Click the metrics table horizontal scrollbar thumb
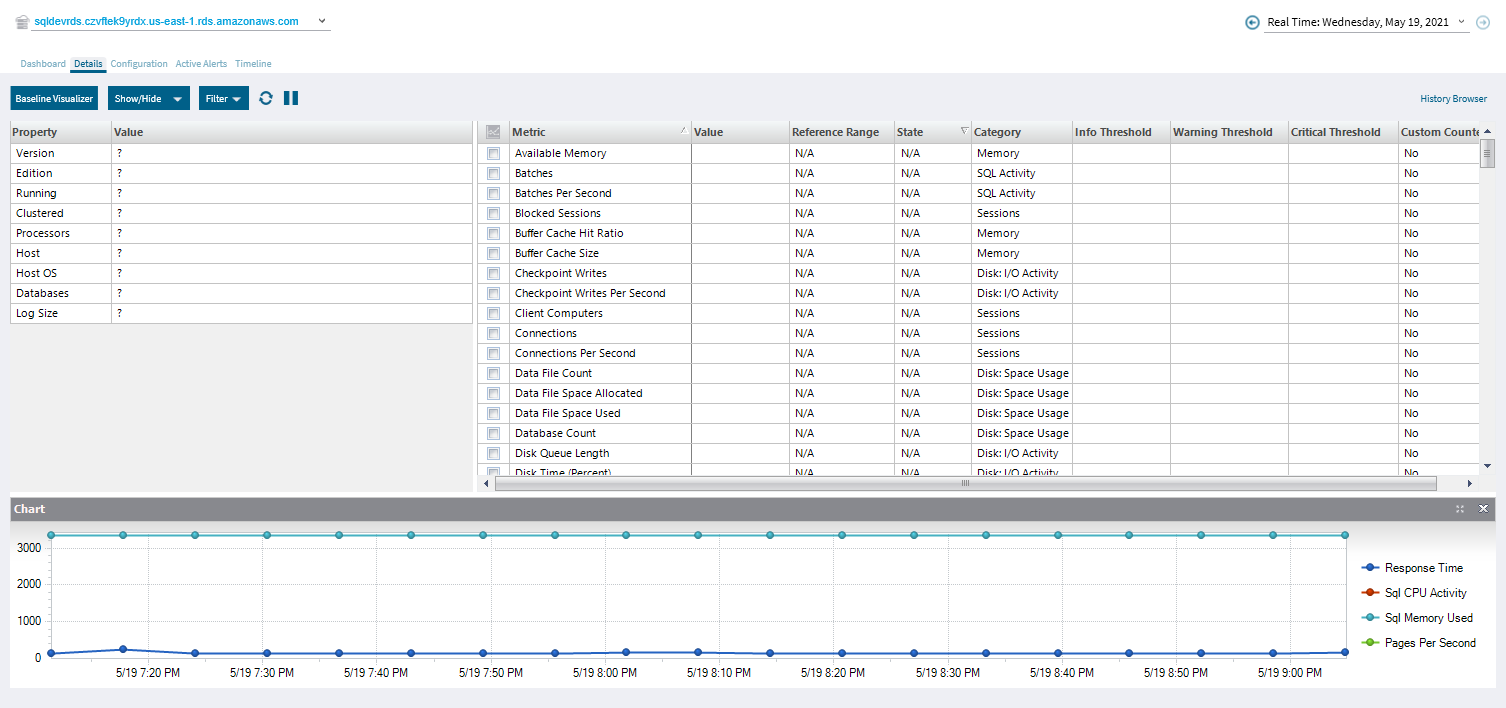 pyautogui.click(x=965, y=483)
